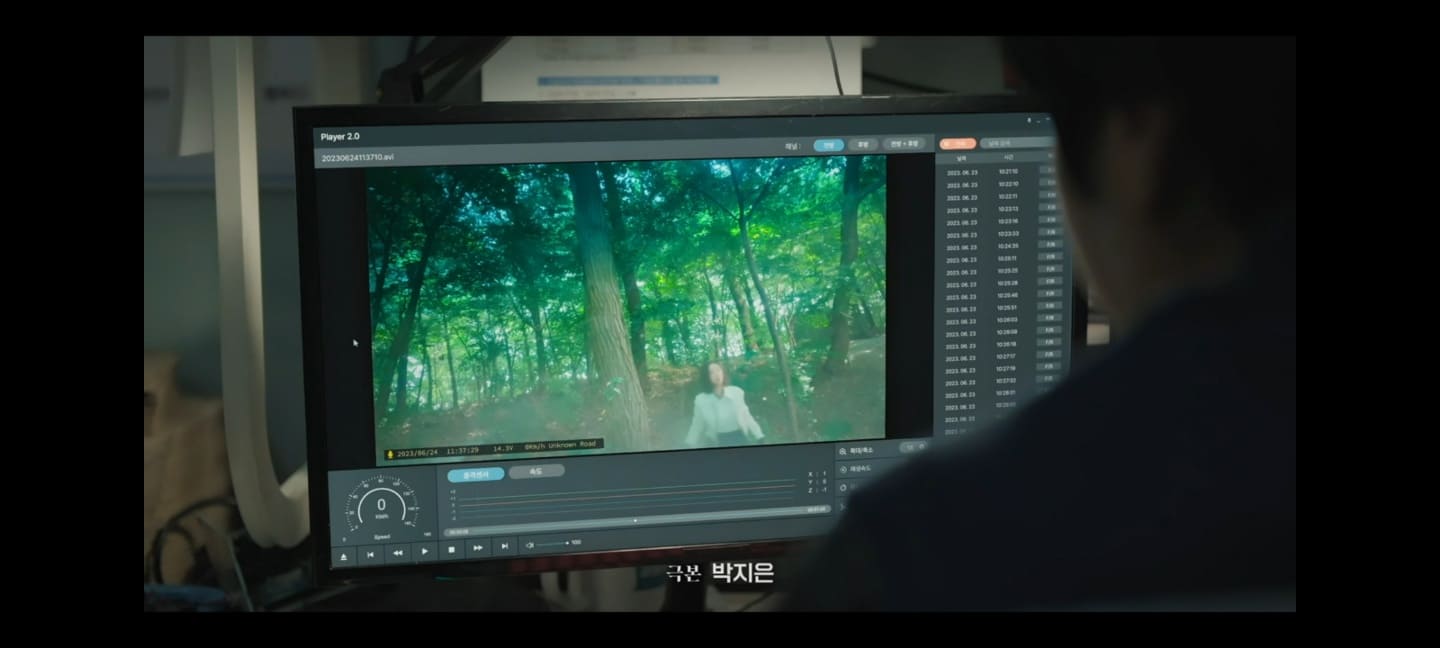Click the eject button in the player controls
Viewport: 1440px width, 648px height.
pyautogui.click(x=343, y=558)
